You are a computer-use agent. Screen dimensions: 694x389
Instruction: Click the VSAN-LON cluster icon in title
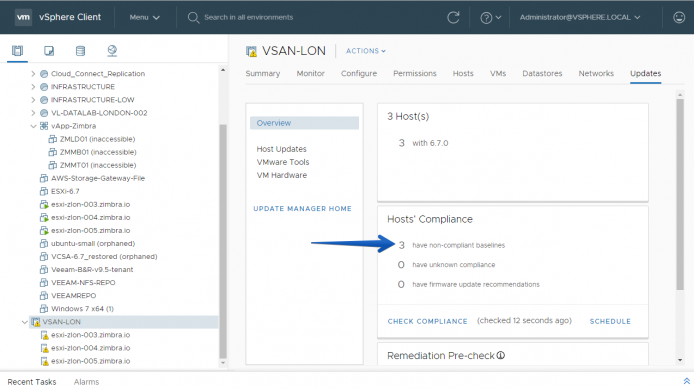(251, 51)
